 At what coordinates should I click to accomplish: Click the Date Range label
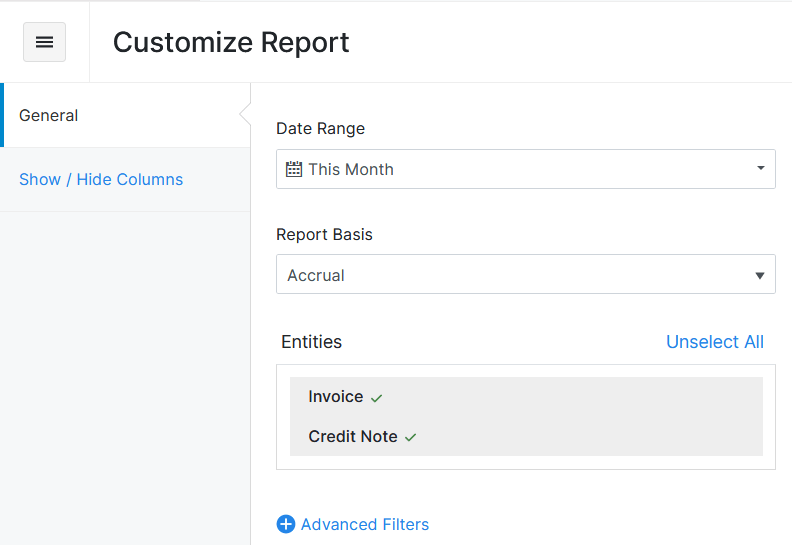click(x=320, y=128)
